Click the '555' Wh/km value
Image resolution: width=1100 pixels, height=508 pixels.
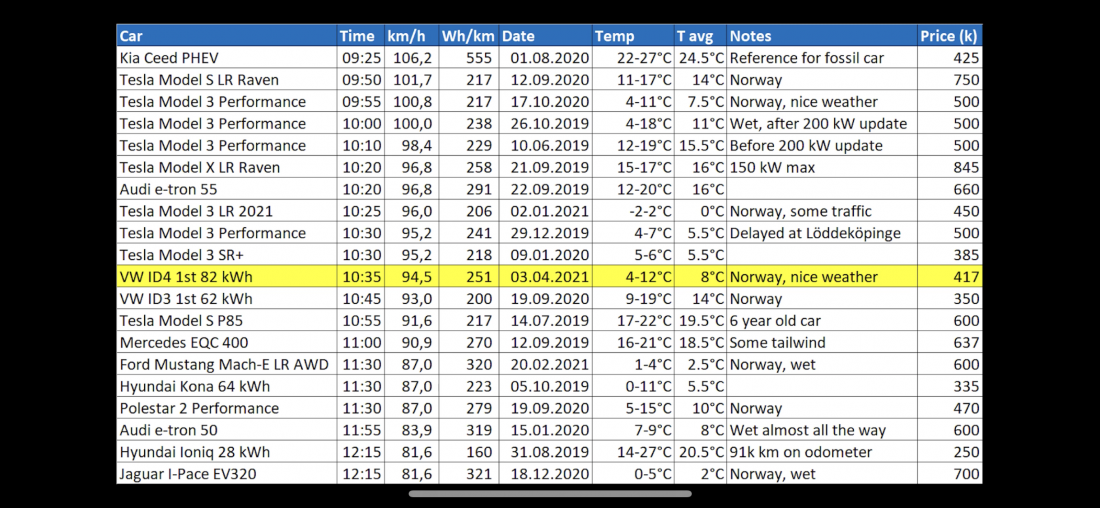(x=469, y=58)
